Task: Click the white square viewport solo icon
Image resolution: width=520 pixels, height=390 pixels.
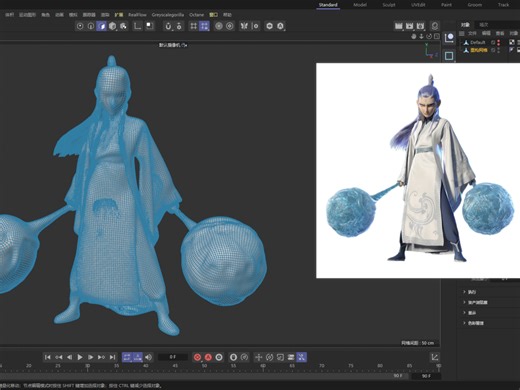Action: (x=150, y=26)
